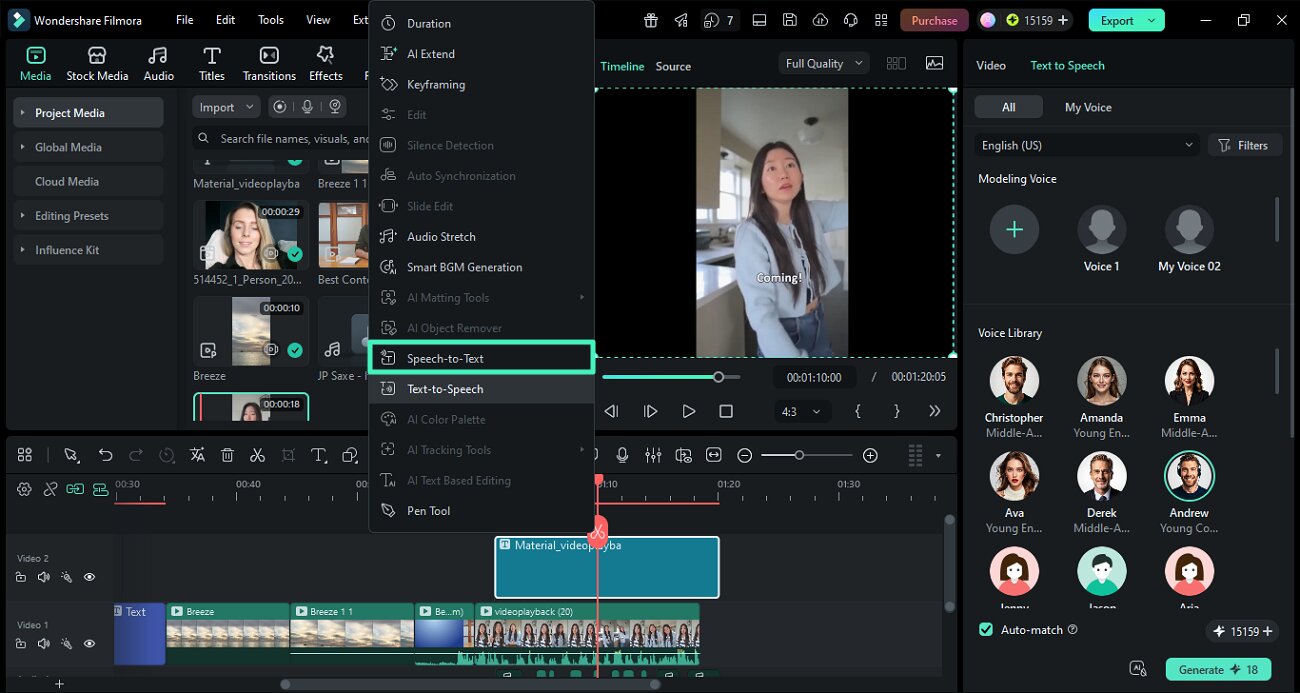Switch to the Source preview tab

click(x=673, y=66)
